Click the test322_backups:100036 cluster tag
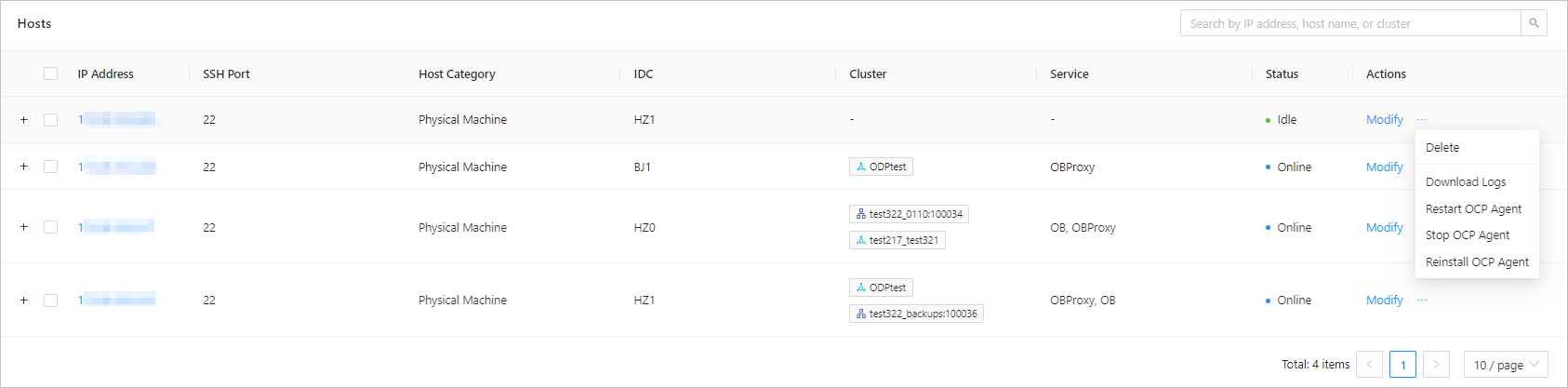This screenshot has height=388, width=1568. pos(916,314)
